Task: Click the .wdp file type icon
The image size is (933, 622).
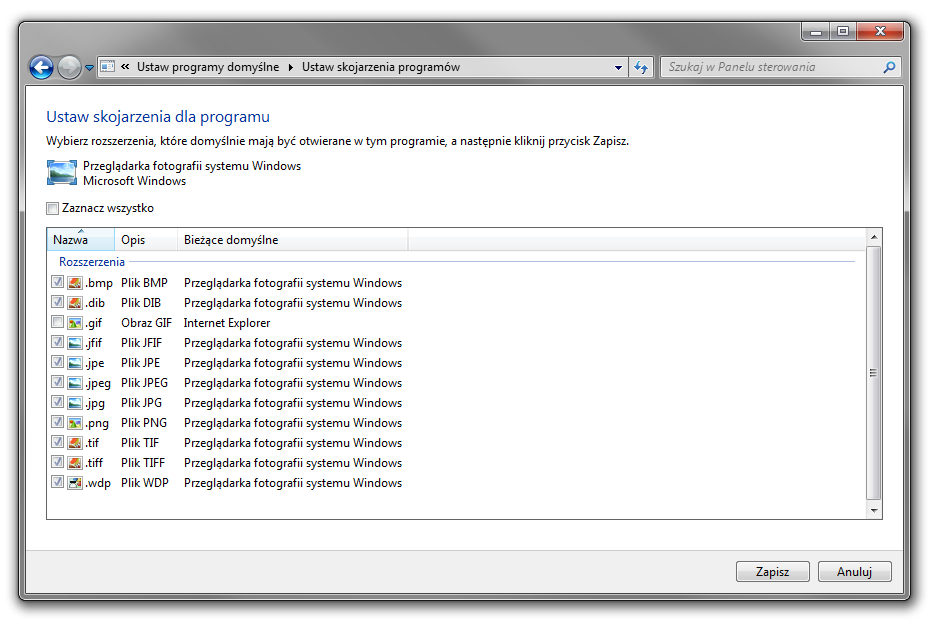Action: (x=74, y=483)
